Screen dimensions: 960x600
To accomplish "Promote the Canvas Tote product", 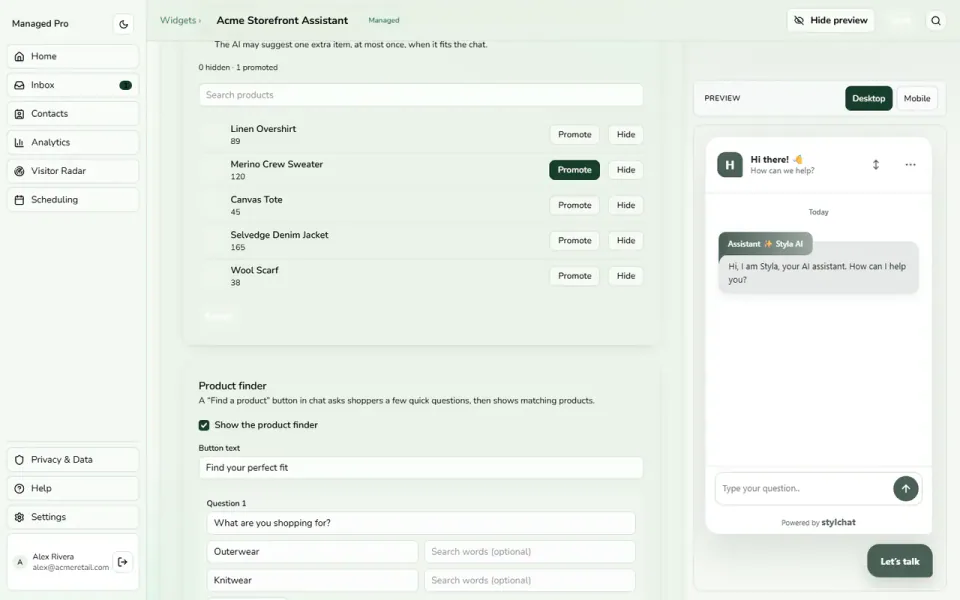I will tap(574, 205).
